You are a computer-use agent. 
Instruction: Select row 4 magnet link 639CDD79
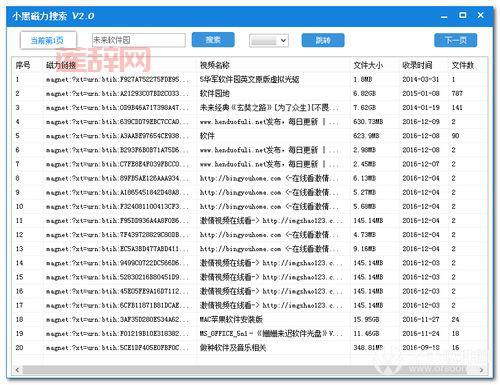tap(118, 122)
